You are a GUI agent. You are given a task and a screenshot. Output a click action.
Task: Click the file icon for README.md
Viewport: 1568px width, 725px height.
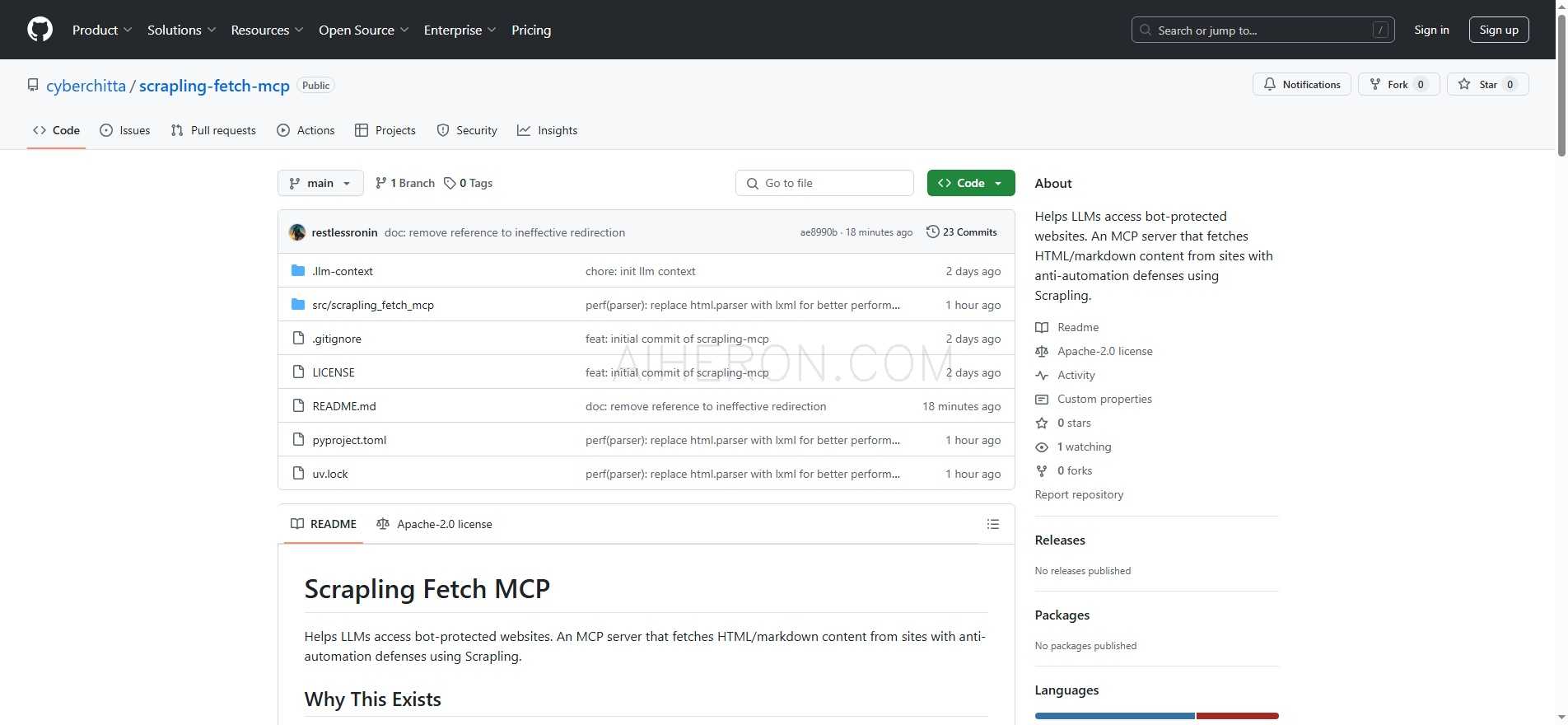[x=298, y=405]
